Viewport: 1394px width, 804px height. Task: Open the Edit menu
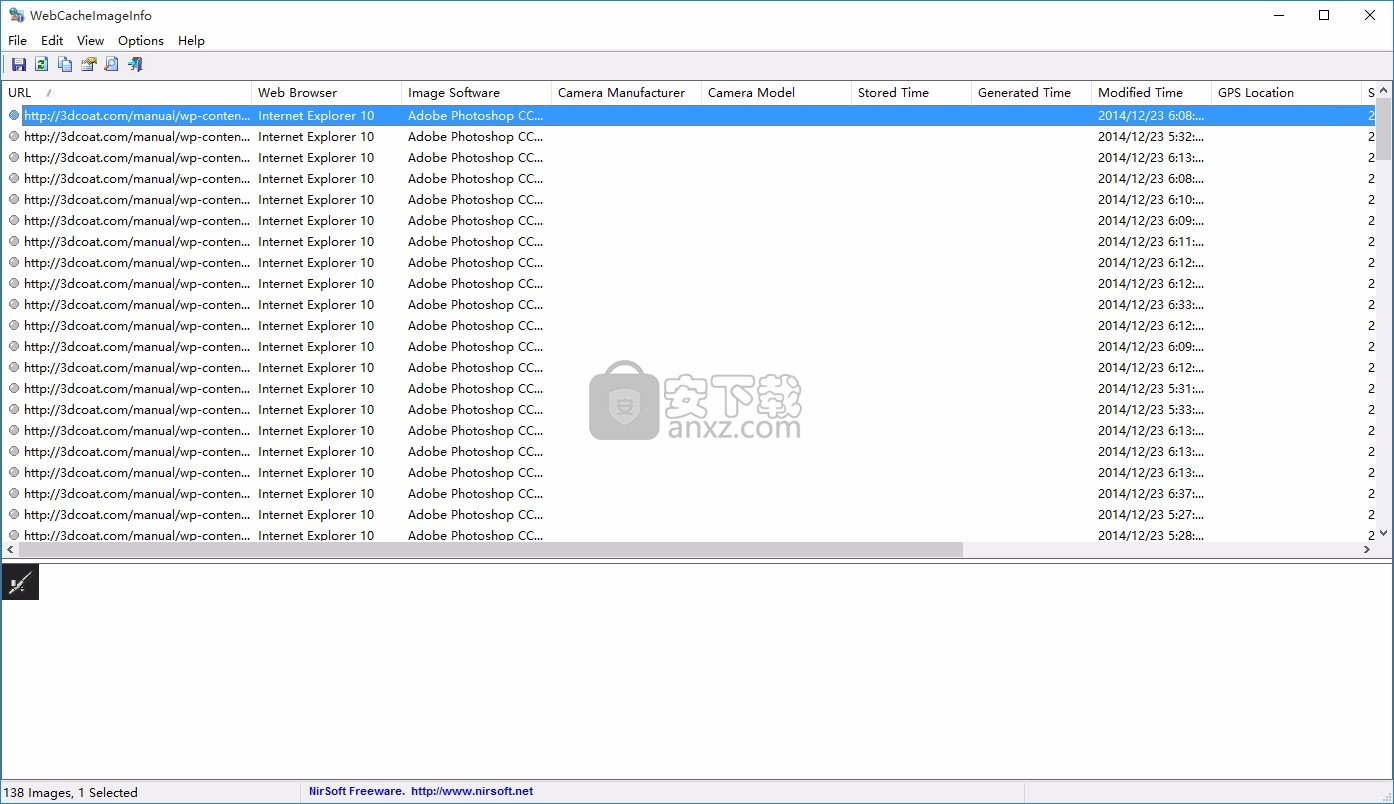[x=52, y=41]
